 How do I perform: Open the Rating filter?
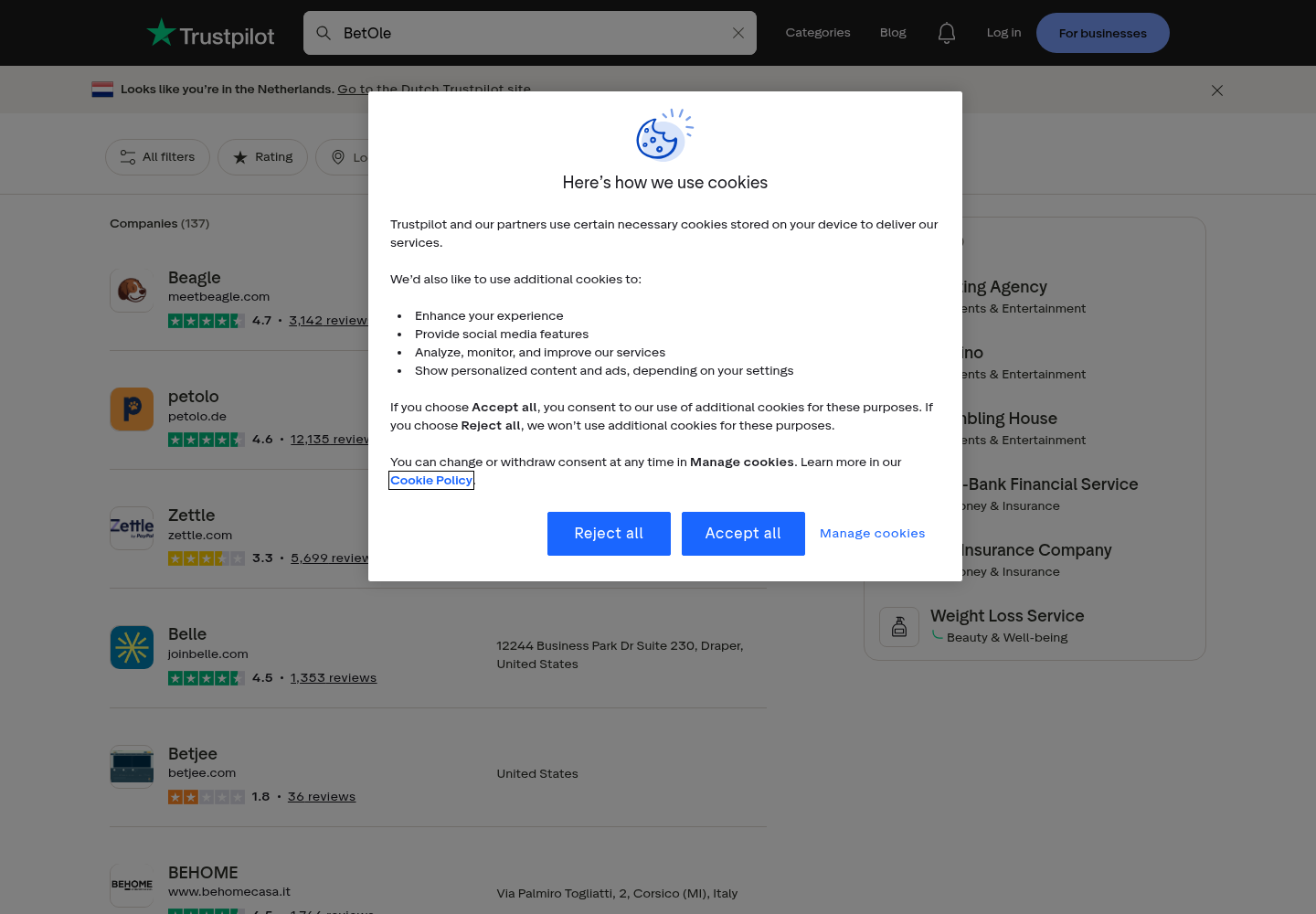coord(262,157)
